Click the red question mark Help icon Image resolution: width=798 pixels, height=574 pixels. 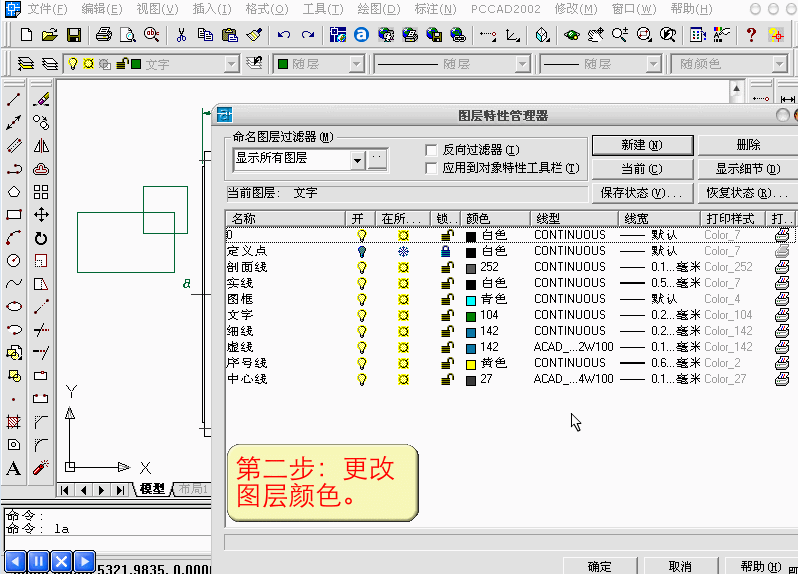click(x=751, y=35)
